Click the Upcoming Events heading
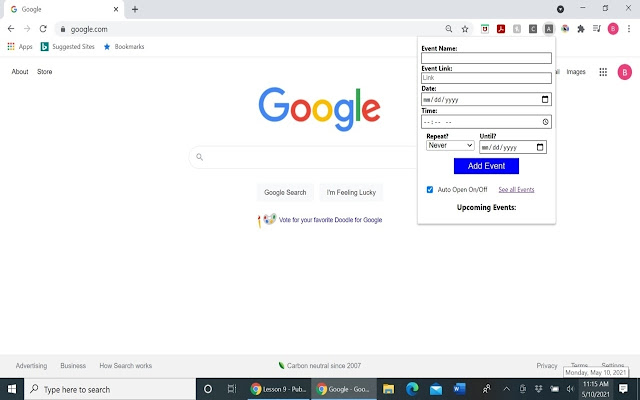This screenshot has width=640, height=400. (x=486, y=207)
